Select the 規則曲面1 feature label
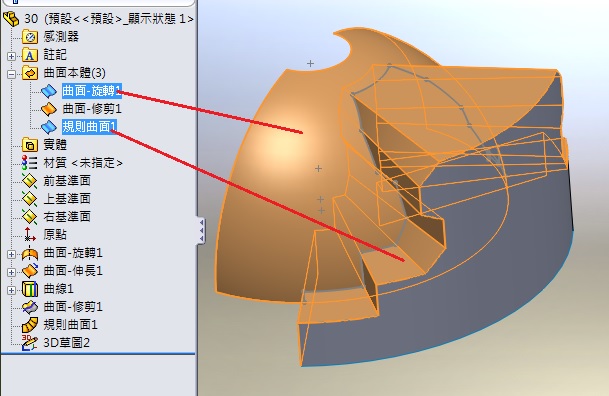609x396 pixels. (70, 325)
